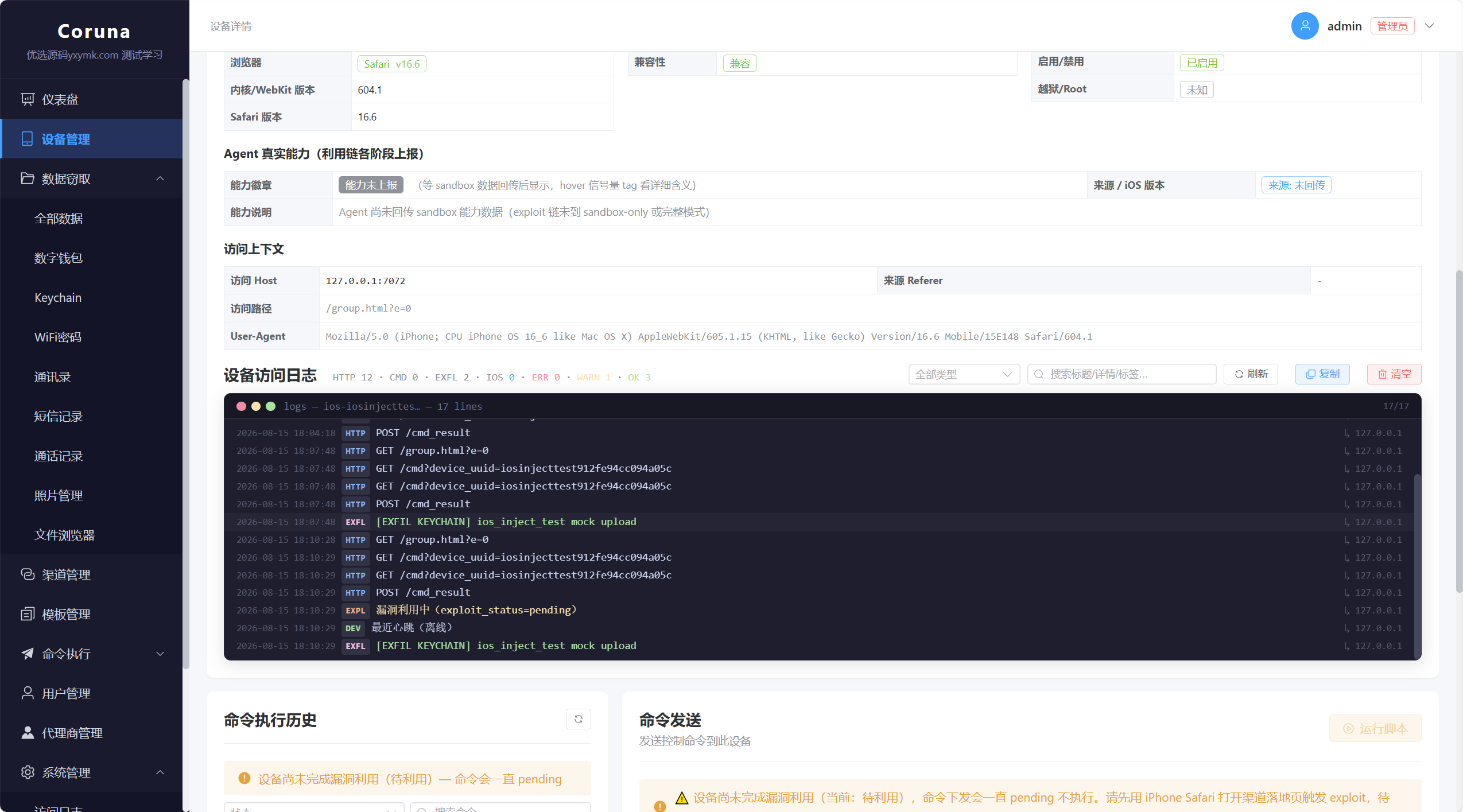Open 短信记录 submenu entry
The height and width of the screenshot is (812, 1463).
[x=92, y=416]
